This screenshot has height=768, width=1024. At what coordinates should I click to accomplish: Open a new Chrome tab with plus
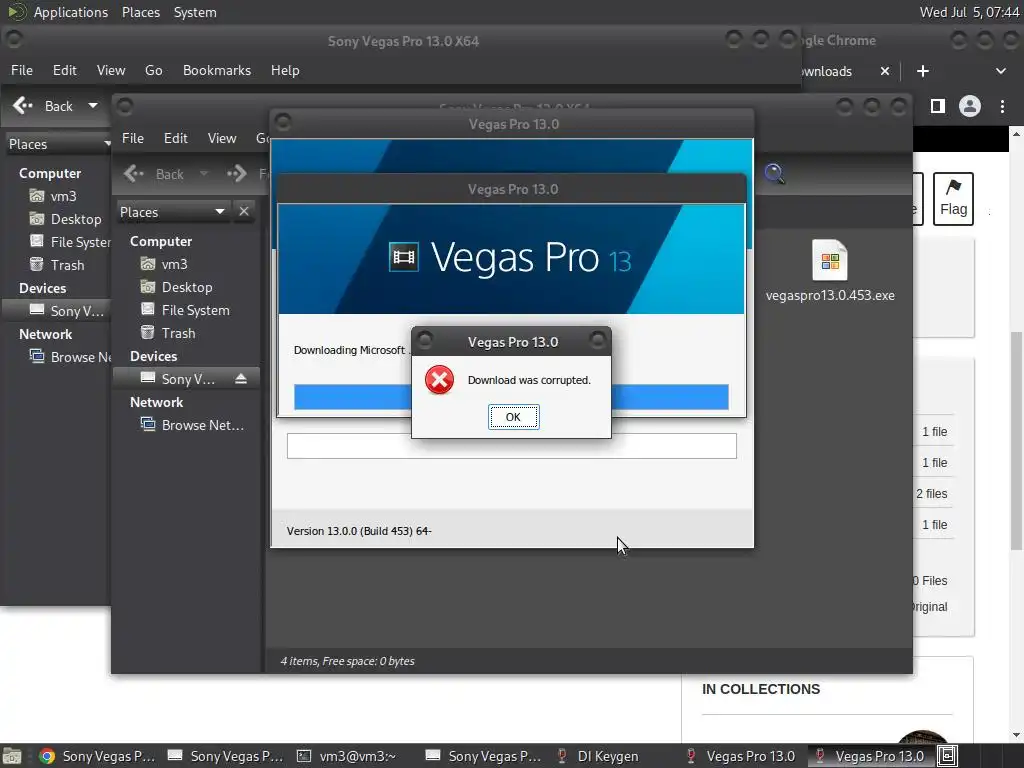coord(922,71)
